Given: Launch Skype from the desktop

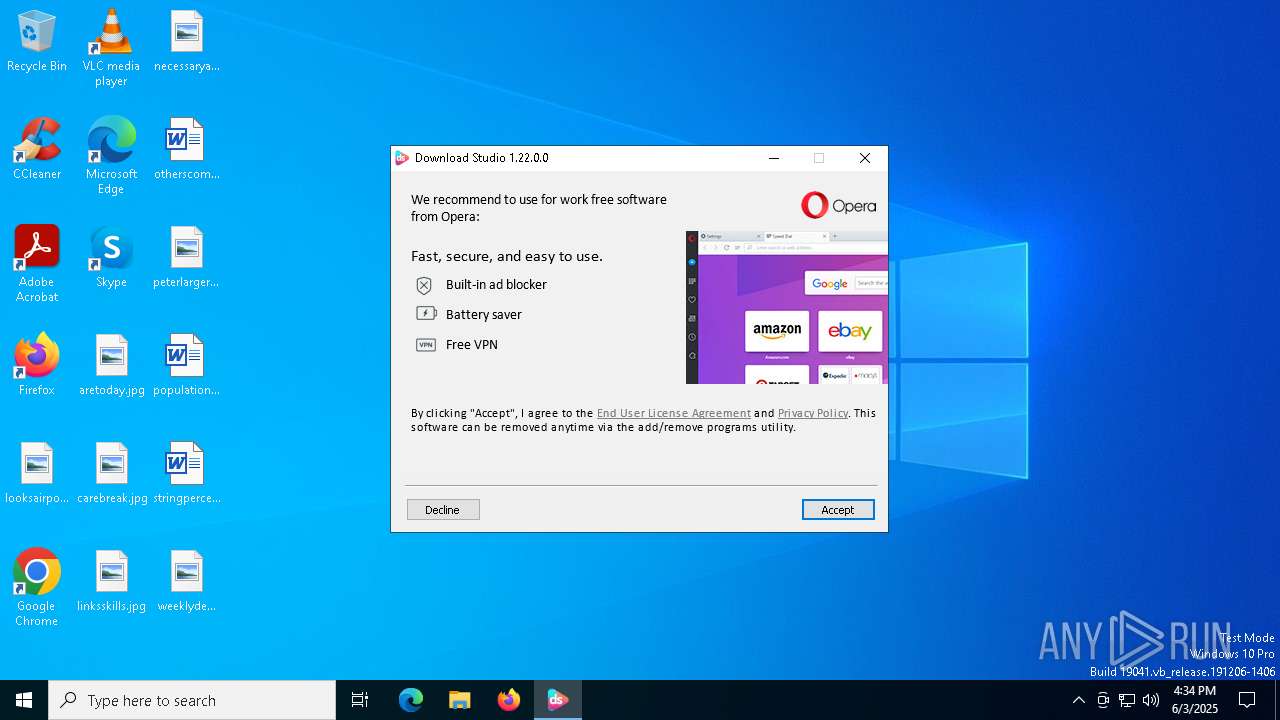Looking at the screenshot, I should pos(111,258).
